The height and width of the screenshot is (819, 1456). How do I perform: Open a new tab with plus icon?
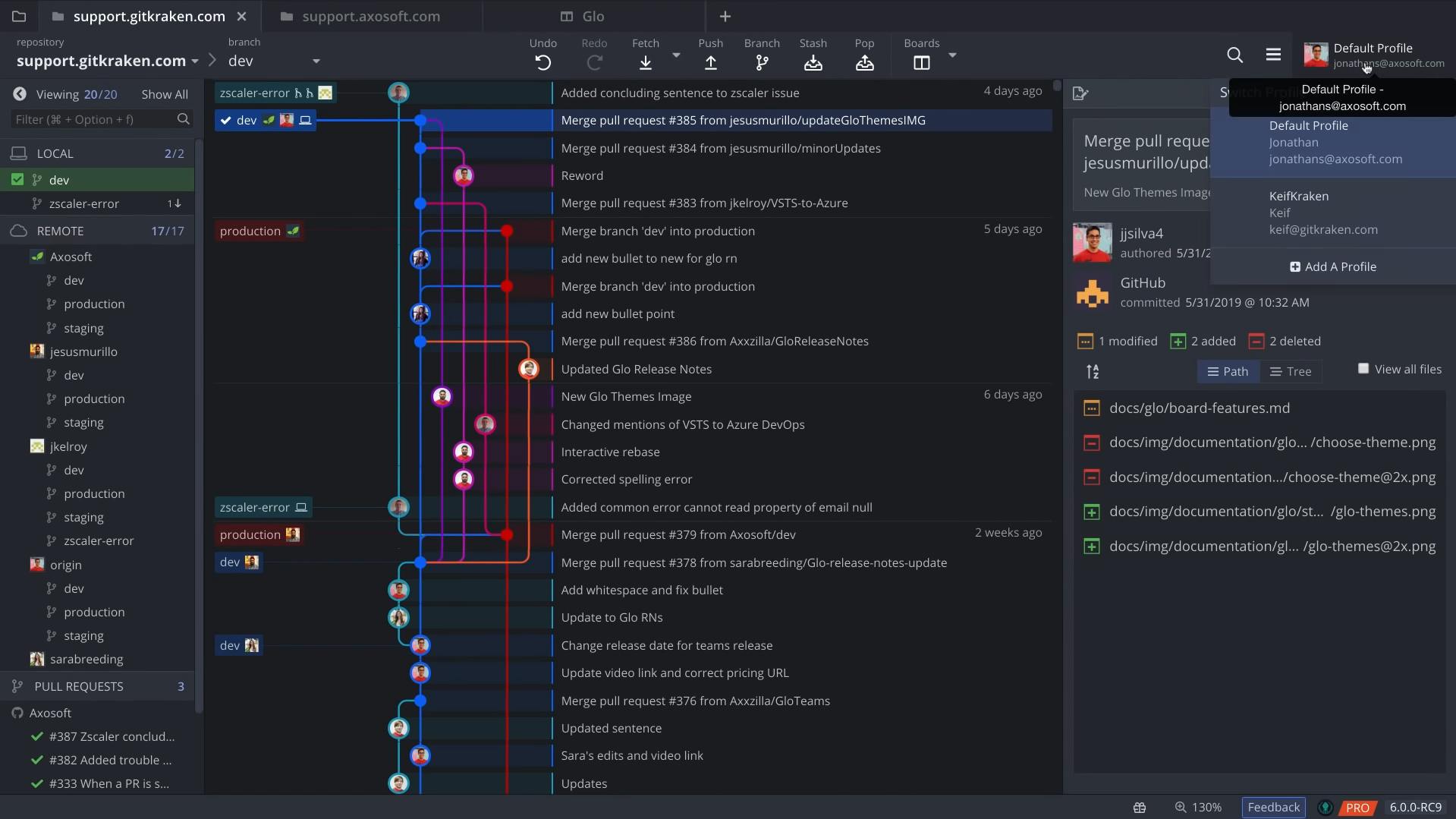725,16
